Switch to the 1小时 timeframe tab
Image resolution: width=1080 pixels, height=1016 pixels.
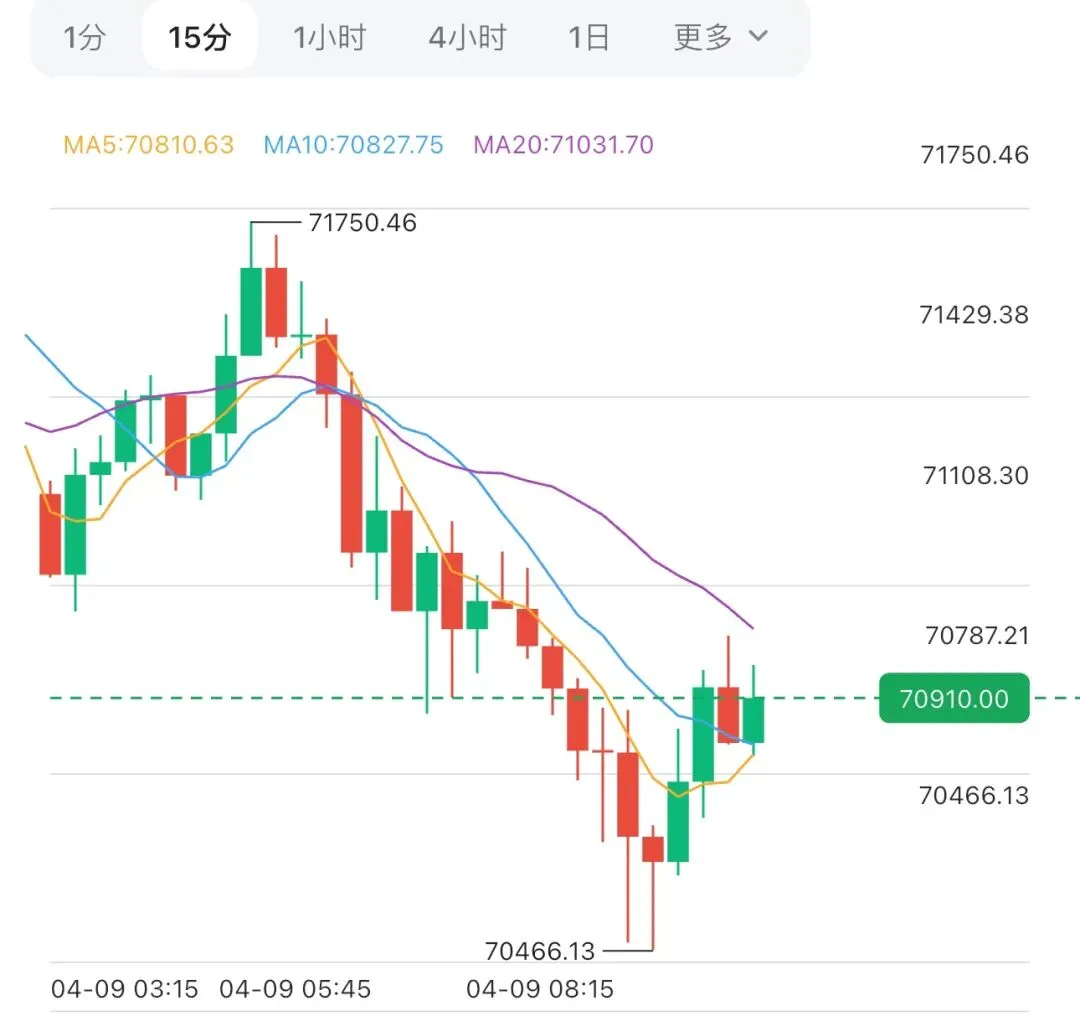[329, 38]
